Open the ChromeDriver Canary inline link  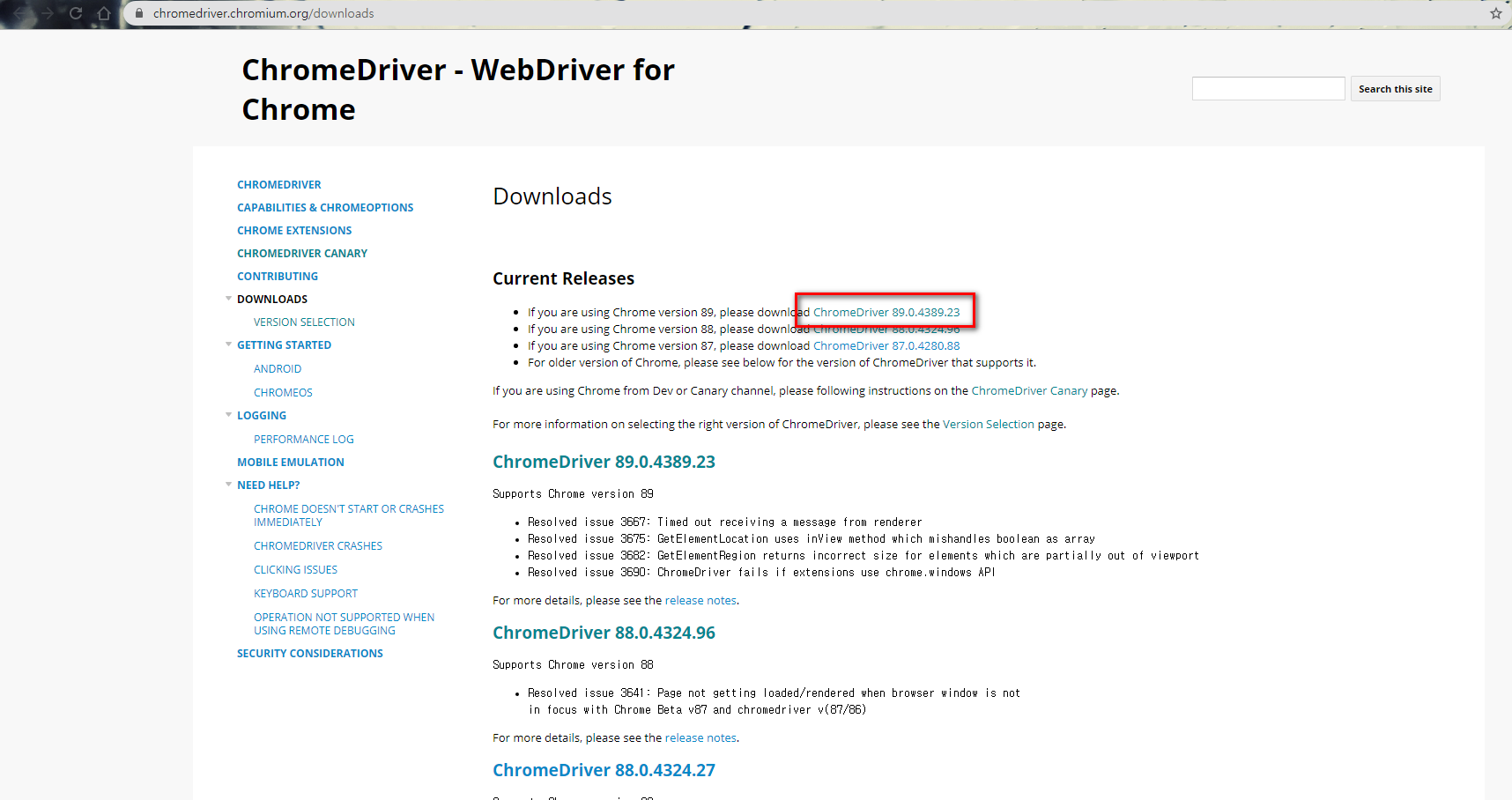pos(1029,390)
